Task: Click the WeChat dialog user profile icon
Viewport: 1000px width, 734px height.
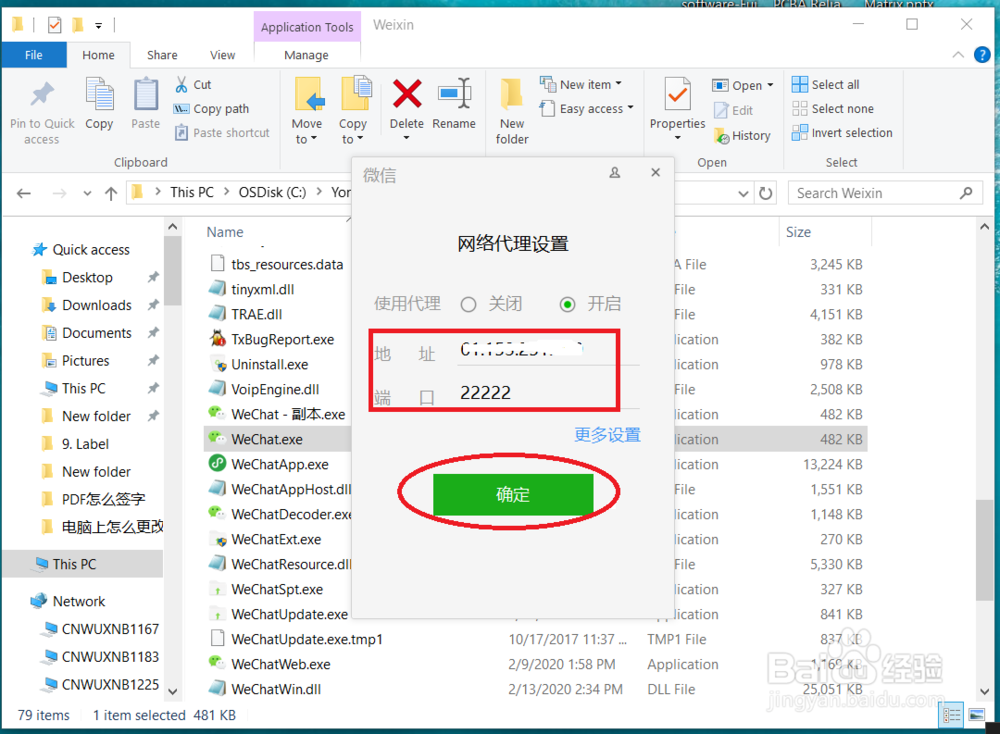Action: [x=615, y=172]
